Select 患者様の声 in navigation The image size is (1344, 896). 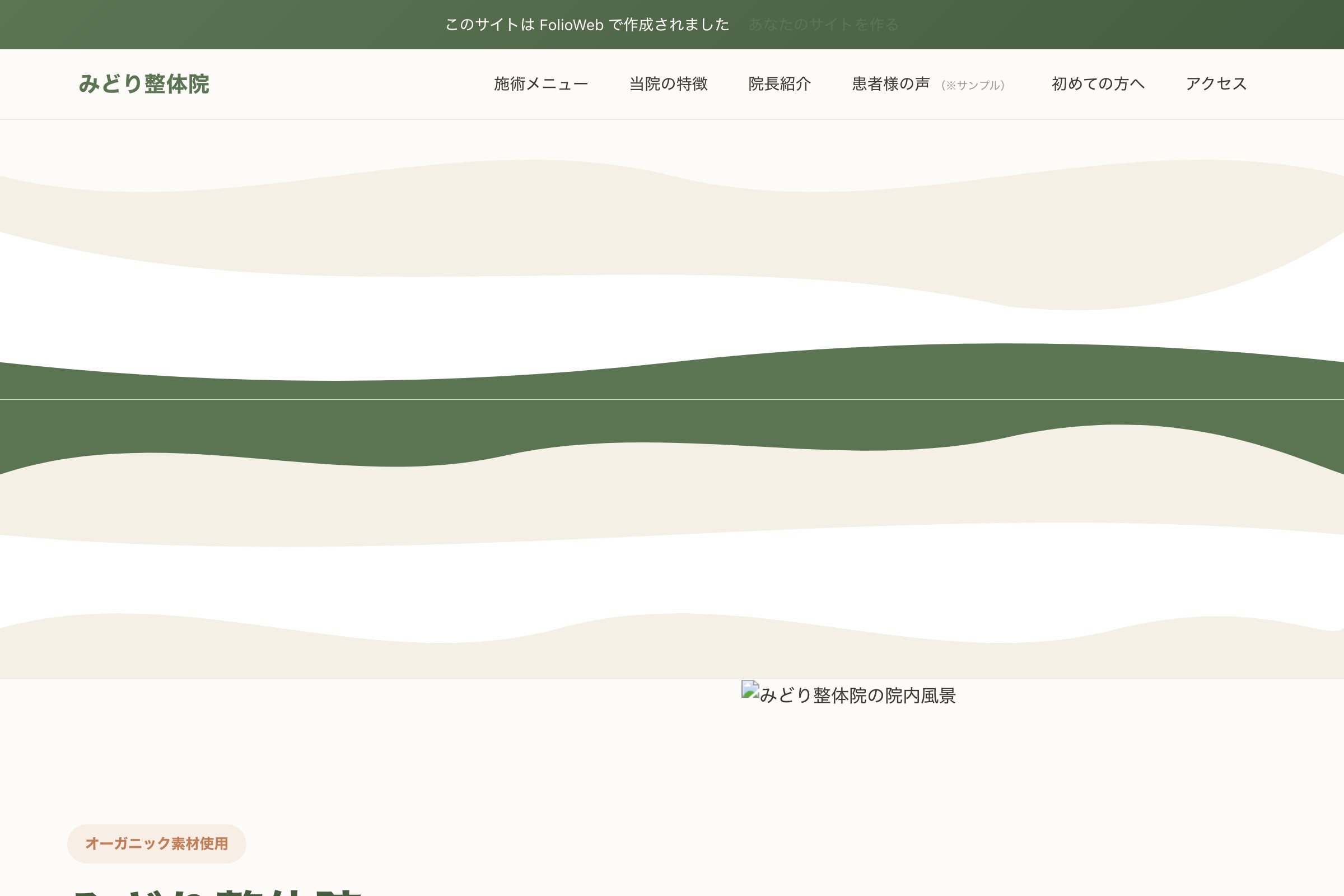pos(890,84)
